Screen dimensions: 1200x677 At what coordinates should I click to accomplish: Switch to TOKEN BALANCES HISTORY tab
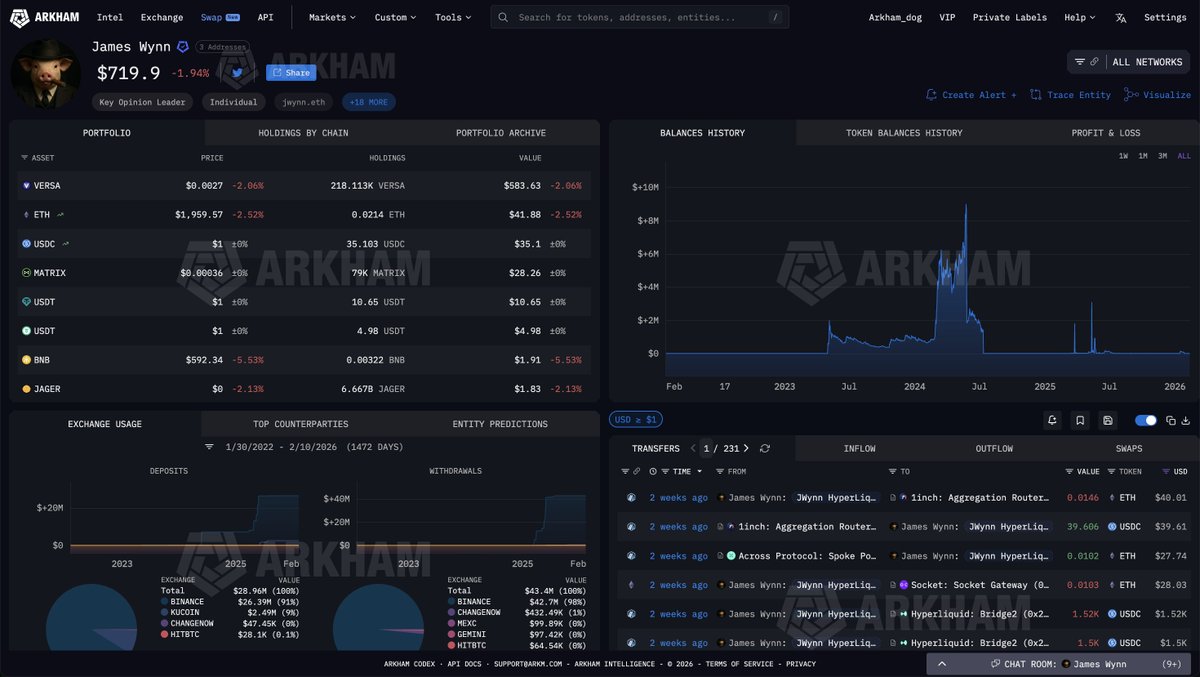904,133
